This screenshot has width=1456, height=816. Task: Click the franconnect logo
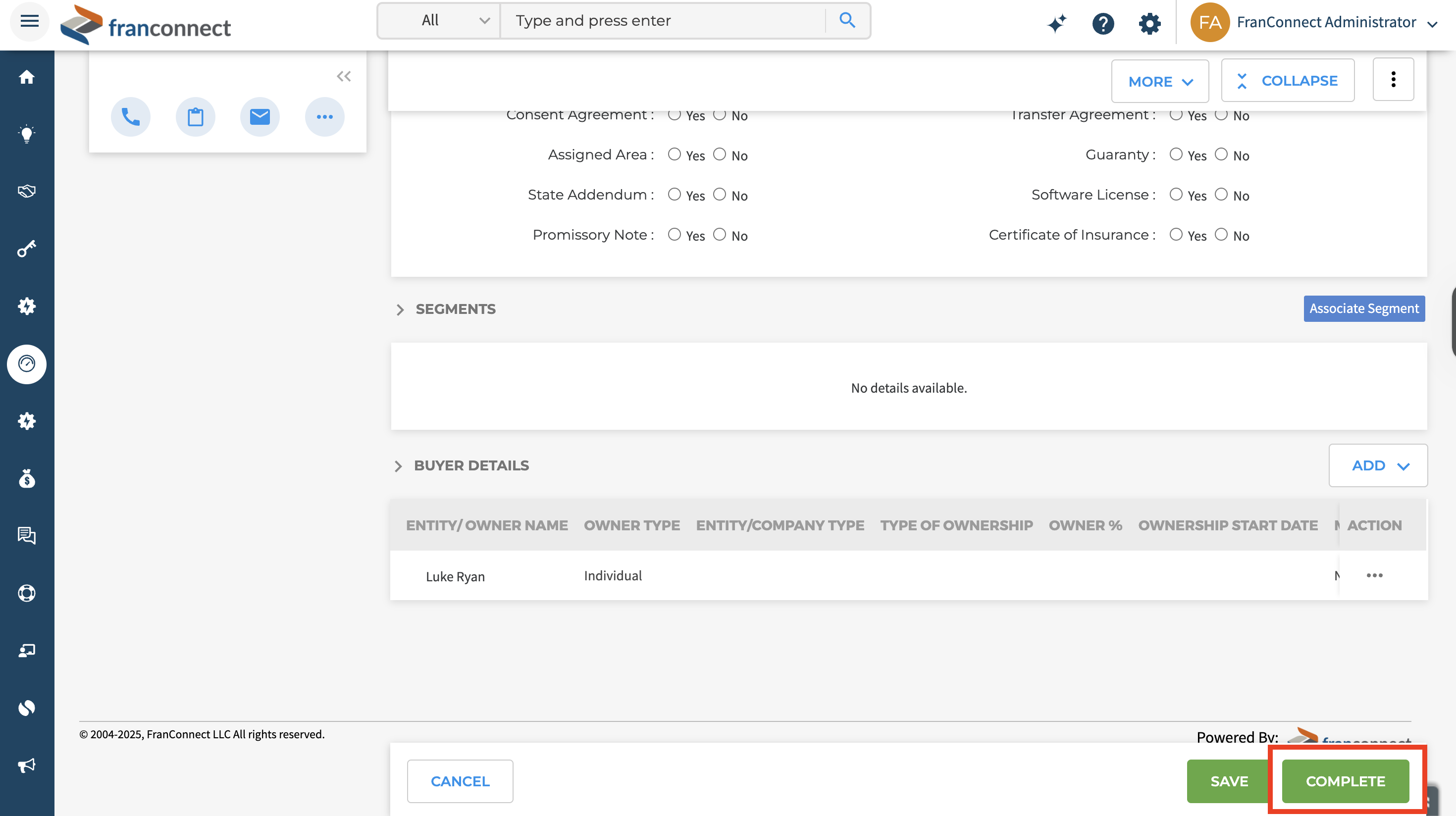click(146, 25)
